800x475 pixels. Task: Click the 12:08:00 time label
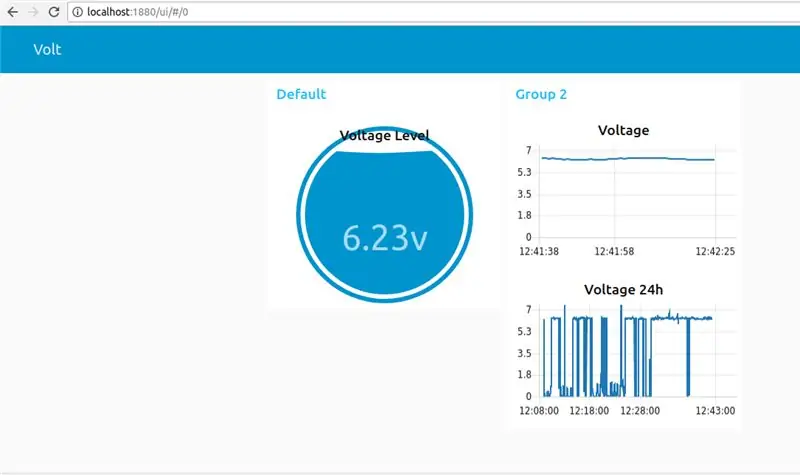(x=539, y=411)
